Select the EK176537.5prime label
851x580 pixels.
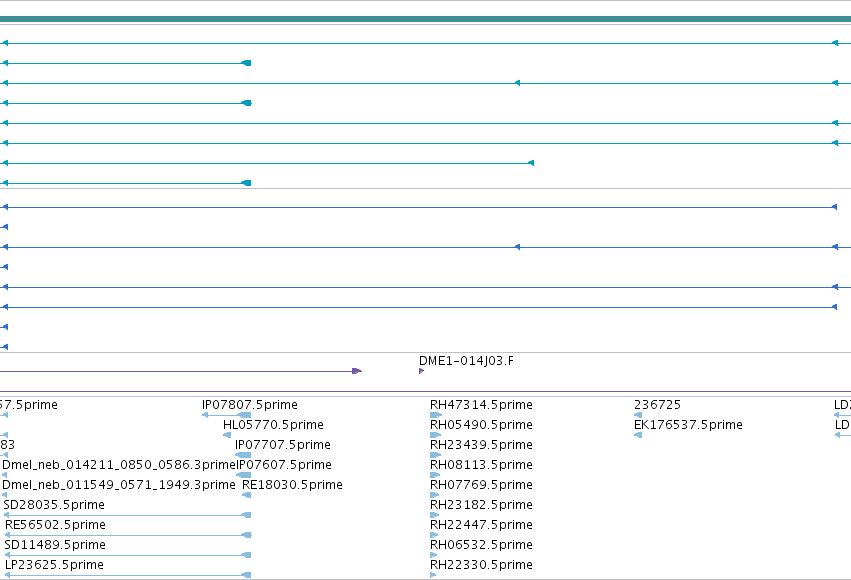688,425
